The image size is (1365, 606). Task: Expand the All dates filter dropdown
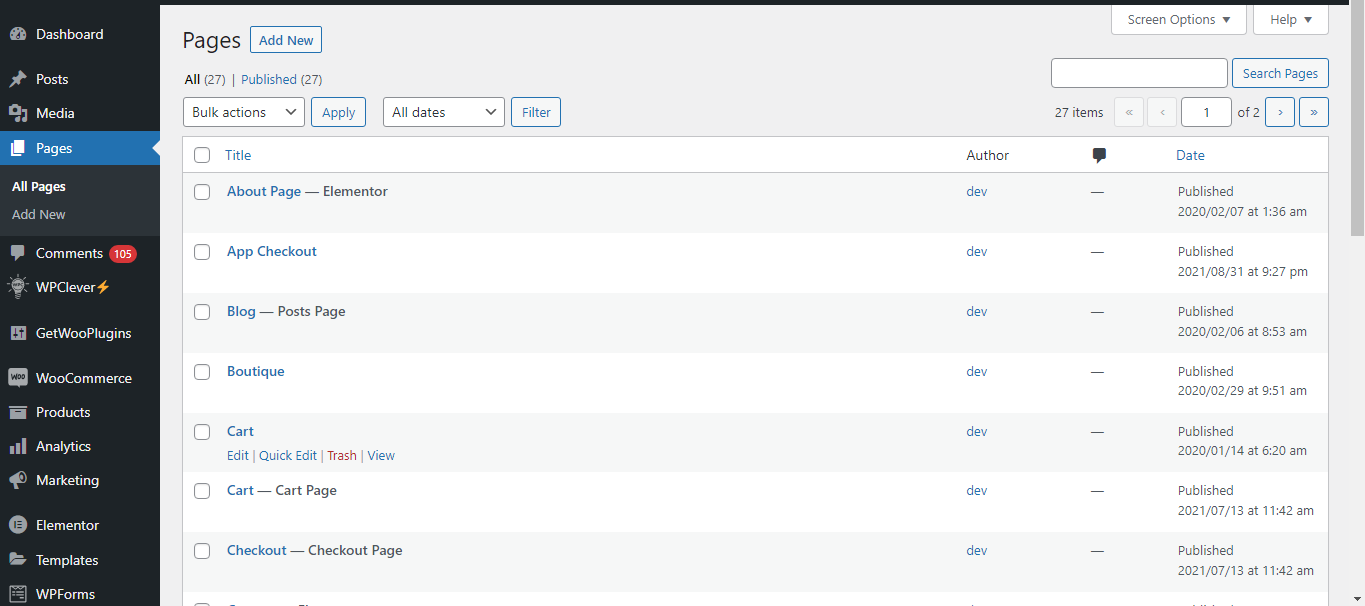tap(443, 112)
